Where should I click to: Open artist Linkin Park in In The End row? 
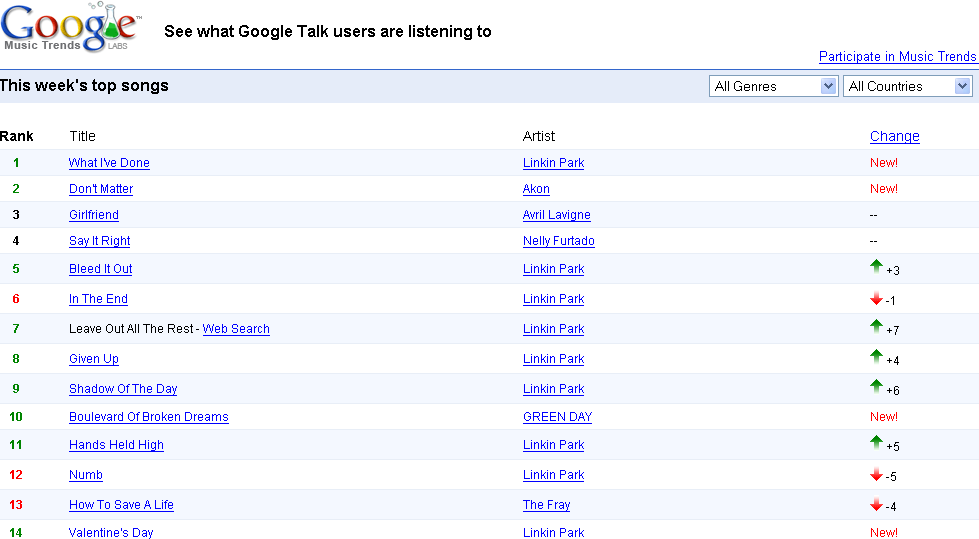click(x=553, y=299)
